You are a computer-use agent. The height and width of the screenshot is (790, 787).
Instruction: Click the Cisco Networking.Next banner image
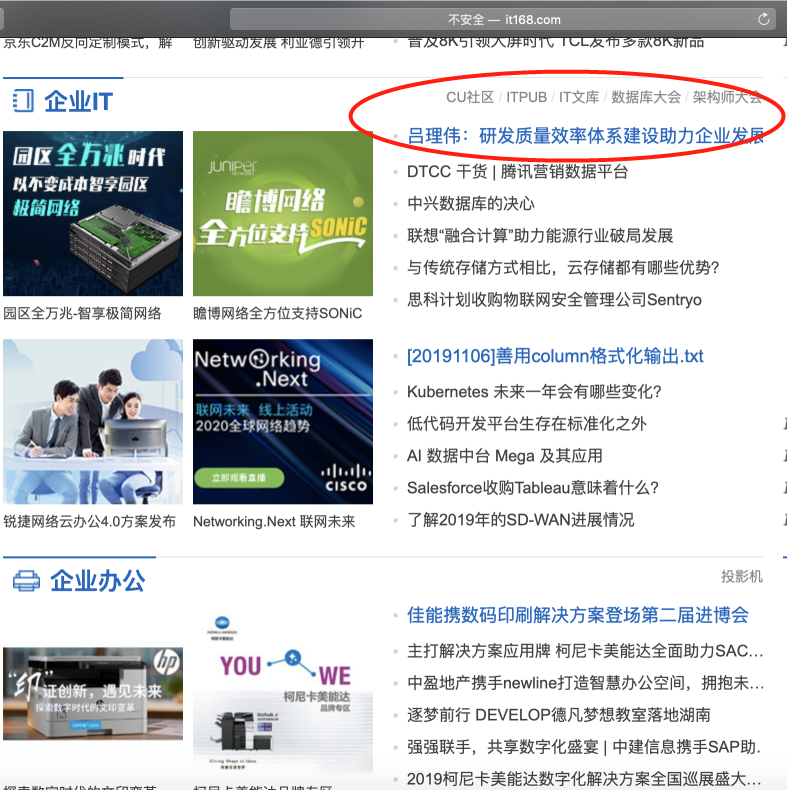tap(283, 422)
